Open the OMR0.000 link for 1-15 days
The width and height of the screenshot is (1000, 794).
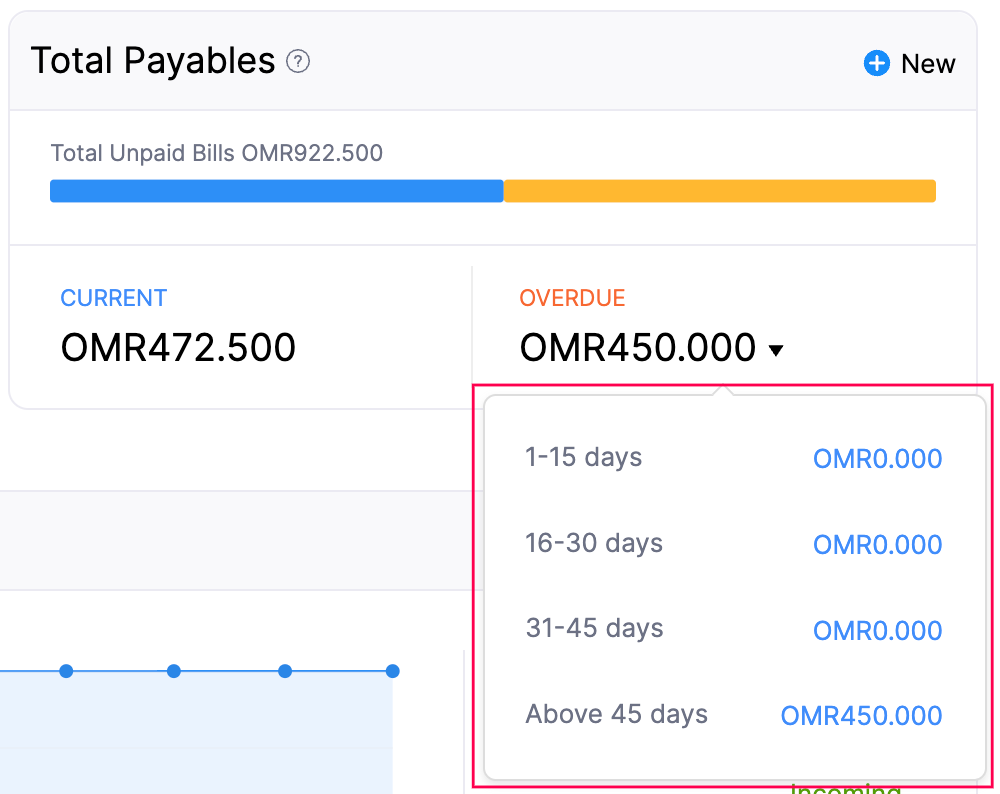tap(877, 458)
